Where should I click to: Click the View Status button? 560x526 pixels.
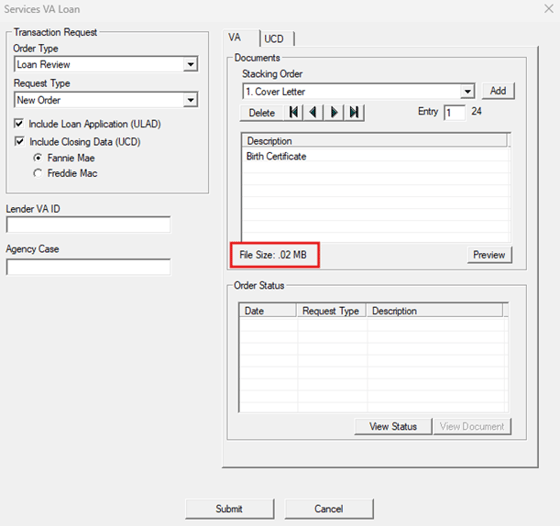(x=393, y=426)
